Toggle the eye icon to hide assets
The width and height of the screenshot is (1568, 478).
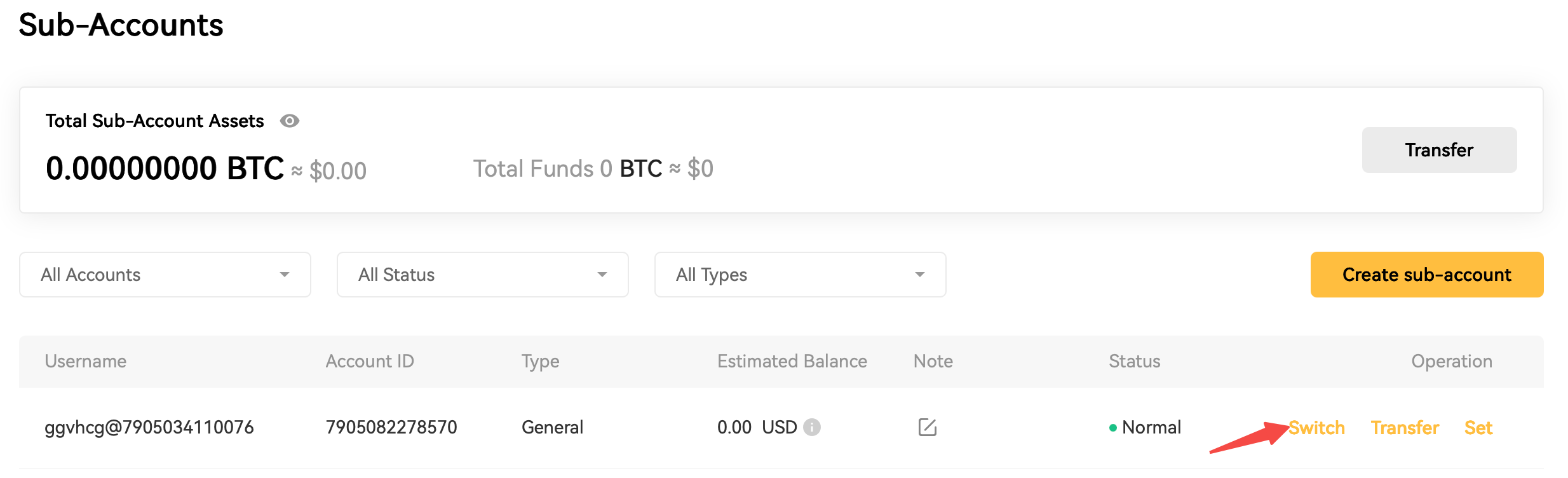coord(290,121)
